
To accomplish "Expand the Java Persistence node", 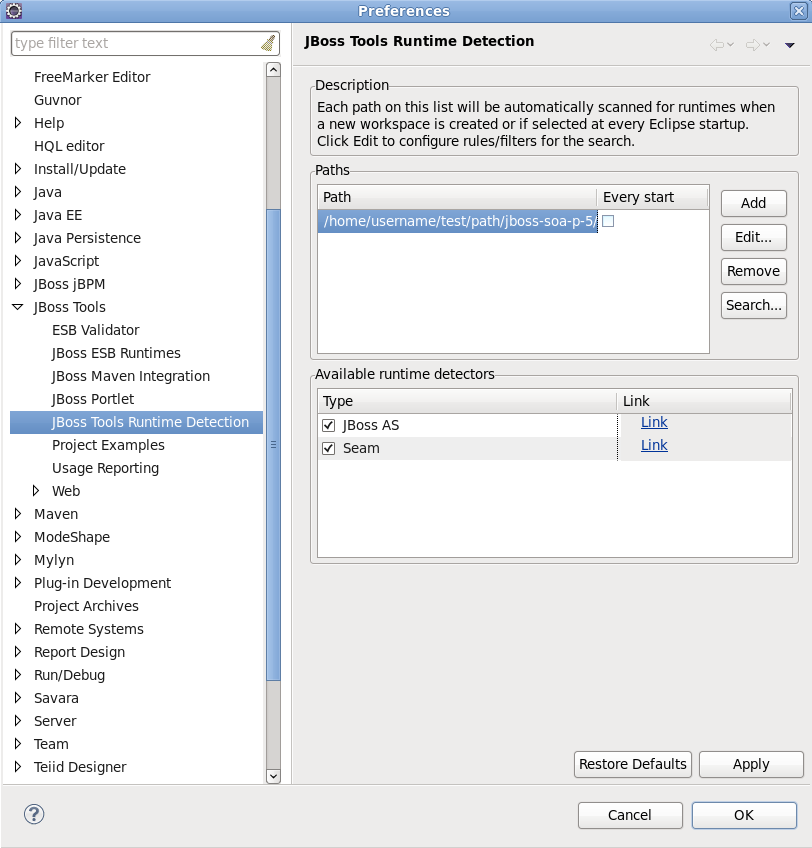I will (18, 238).
